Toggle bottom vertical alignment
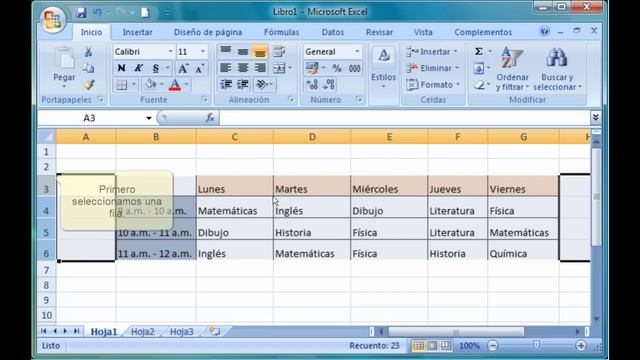Screen dimensions: 640x360 point(260,51)
